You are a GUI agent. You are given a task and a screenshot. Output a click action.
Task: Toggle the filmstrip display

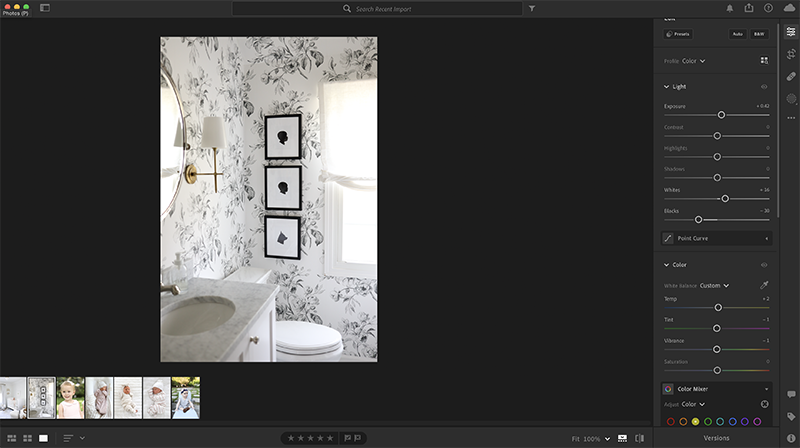coord(622,438)
